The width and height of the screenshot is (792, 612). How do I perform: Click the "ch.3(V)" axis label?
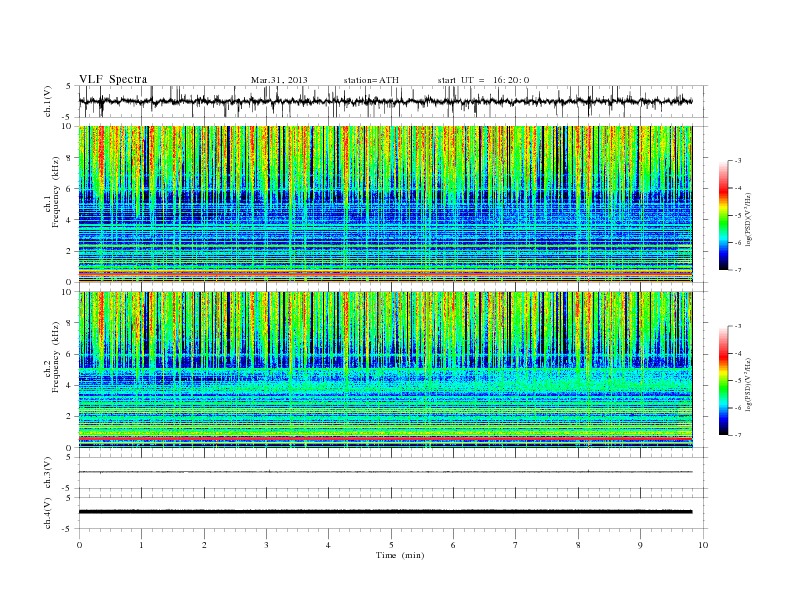tap(48, 473)
